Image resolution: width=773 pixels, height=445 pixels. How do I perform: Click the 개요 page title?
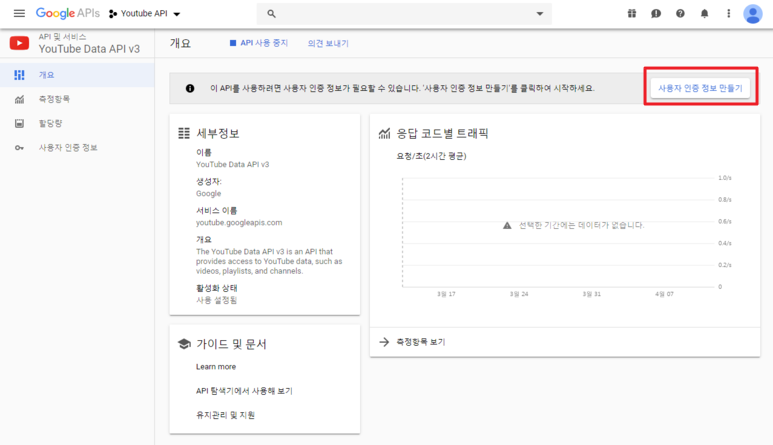point(180,43)
